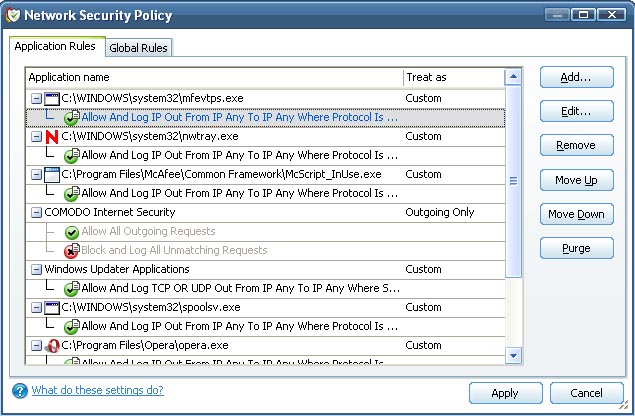
Task: Remove the selected rule with Remove button
Action: (577, 145)
